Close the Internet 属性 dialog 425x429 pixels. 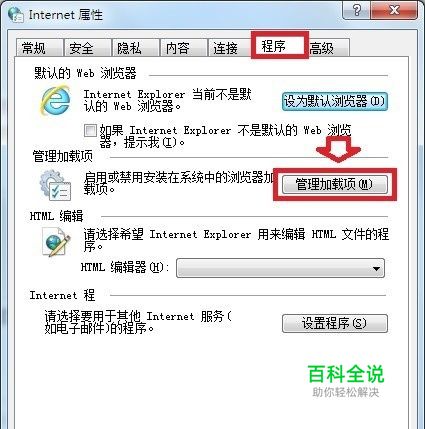[394, 11]
